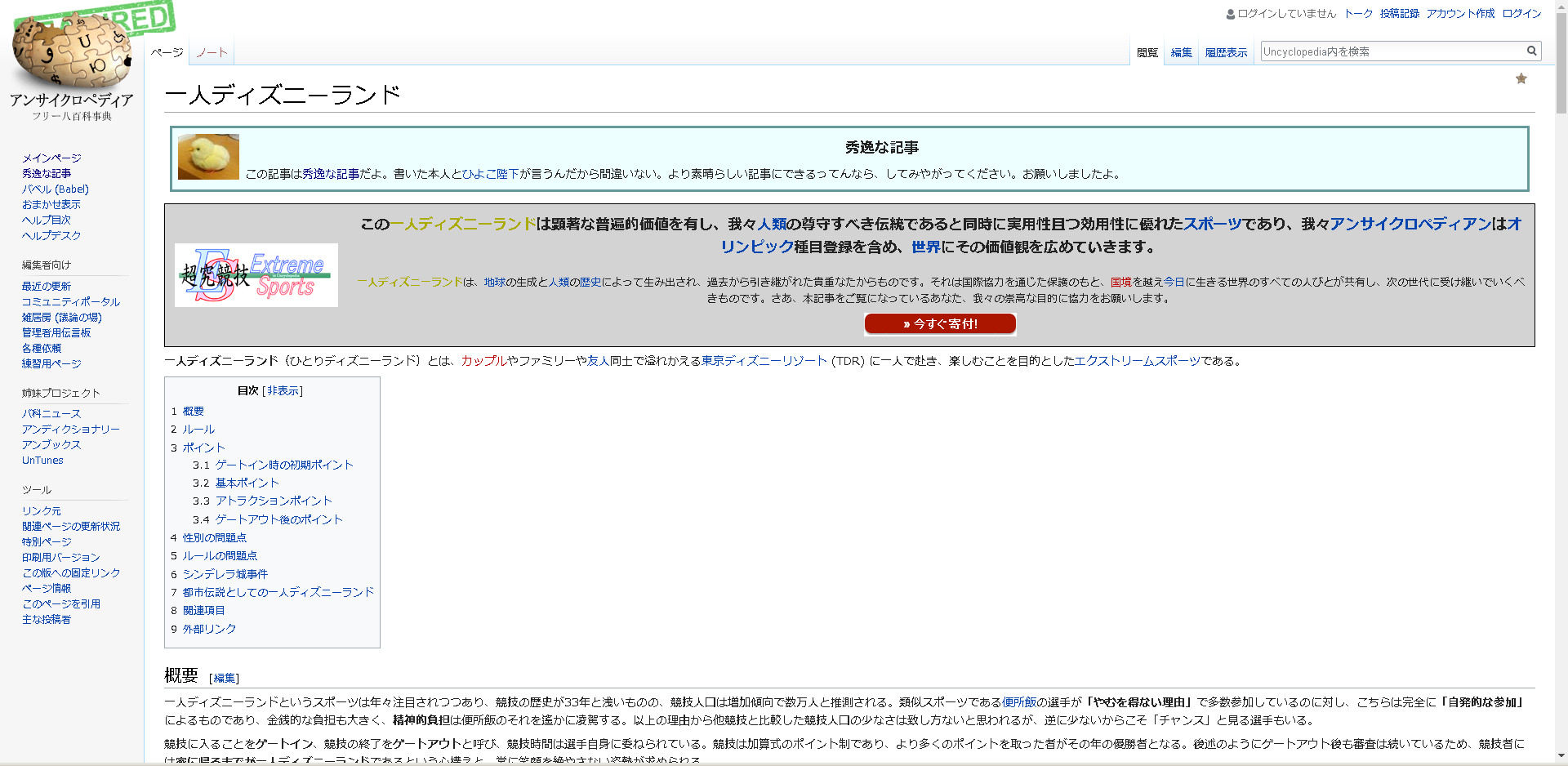The width and height of the screenshot is (1568, 766).
Task: Open アンブックス link
Action: pos(51,444)
